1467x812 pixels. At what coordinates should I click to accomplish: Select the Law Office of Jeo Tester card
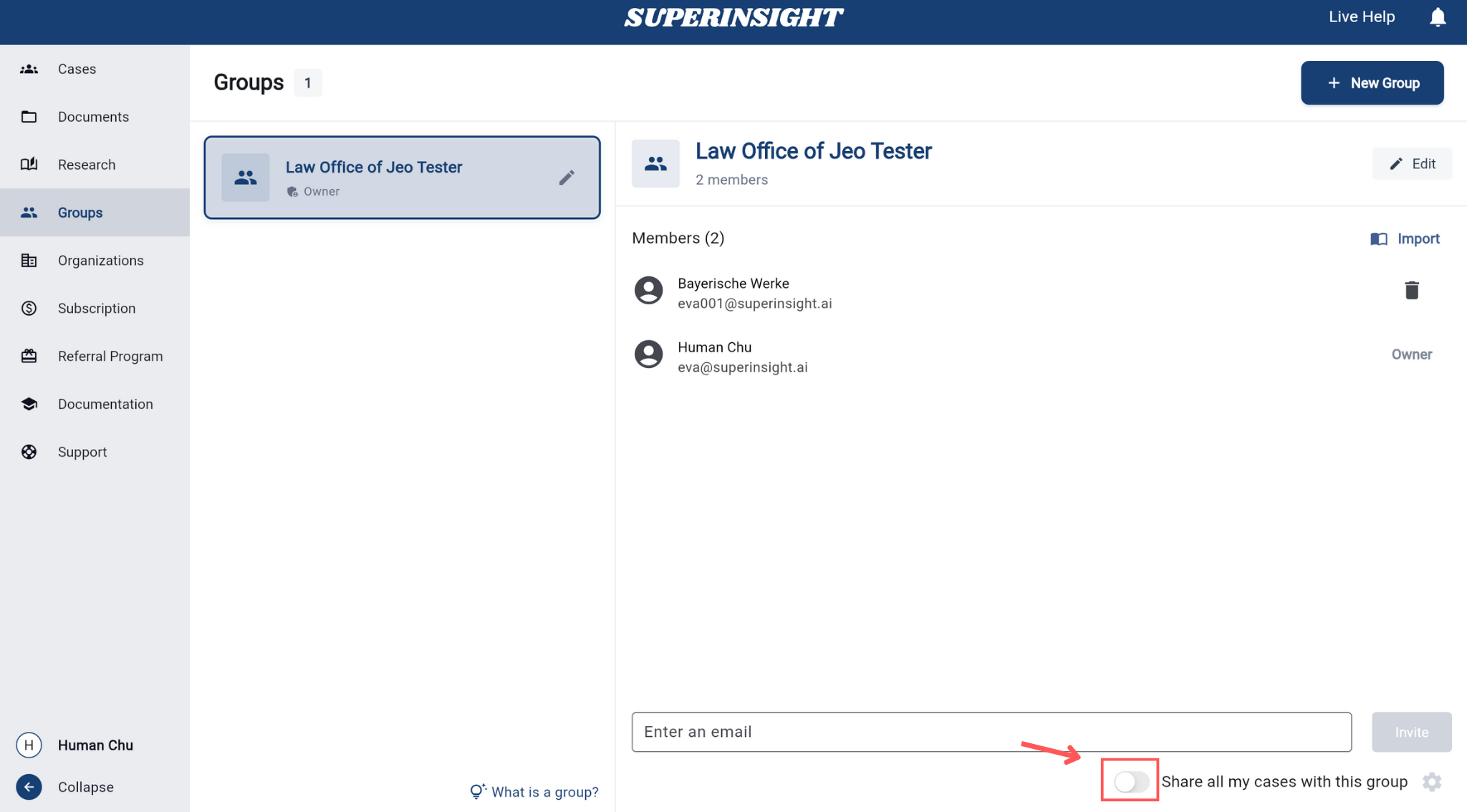click(x=402, y=178)
